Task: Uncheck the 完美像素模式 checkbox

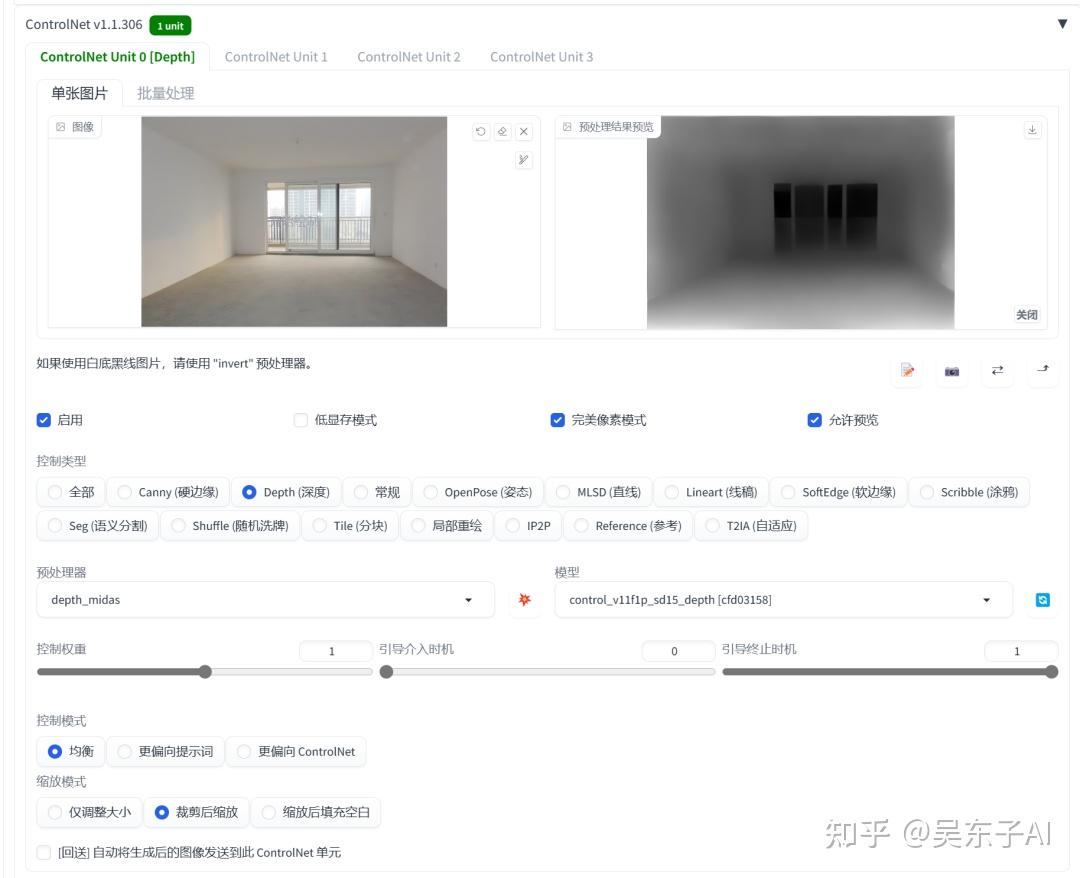Action: click(557, 420)
